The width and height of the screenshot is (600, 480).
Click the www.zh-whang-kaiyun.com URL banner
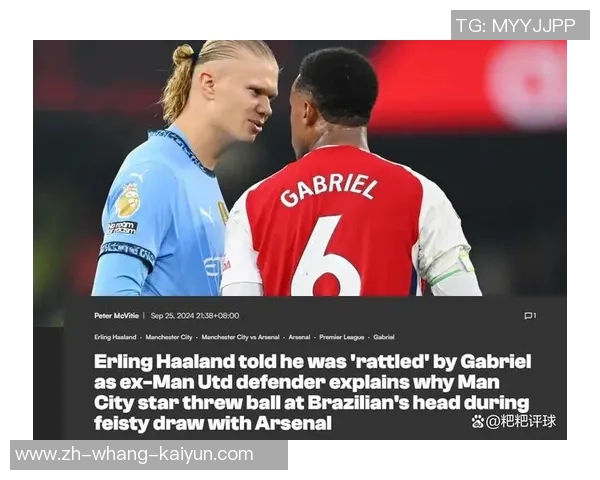[149, 455]
